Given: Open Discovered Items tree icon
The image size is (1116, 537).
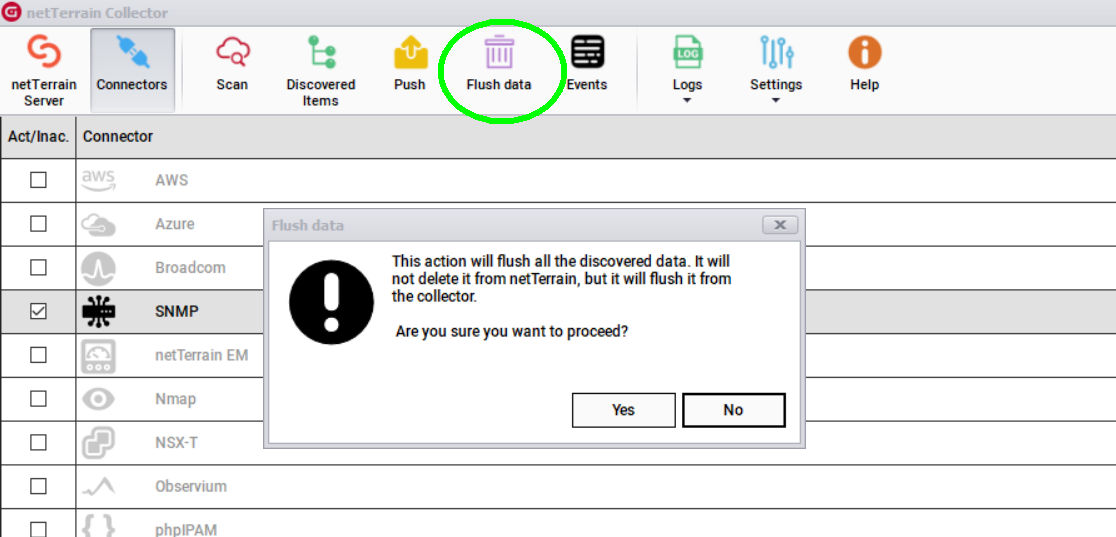Looking at the screenshot, I should point(320,53).
